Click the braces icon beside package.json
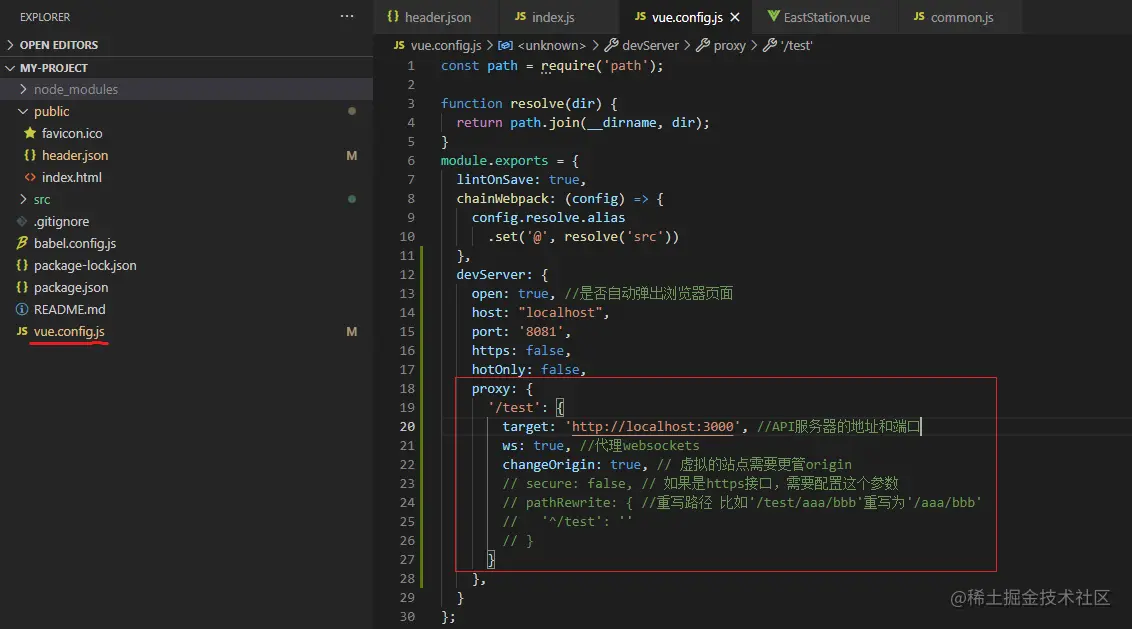This screenshot has height=629, width=1132. (x=22, y=287)
